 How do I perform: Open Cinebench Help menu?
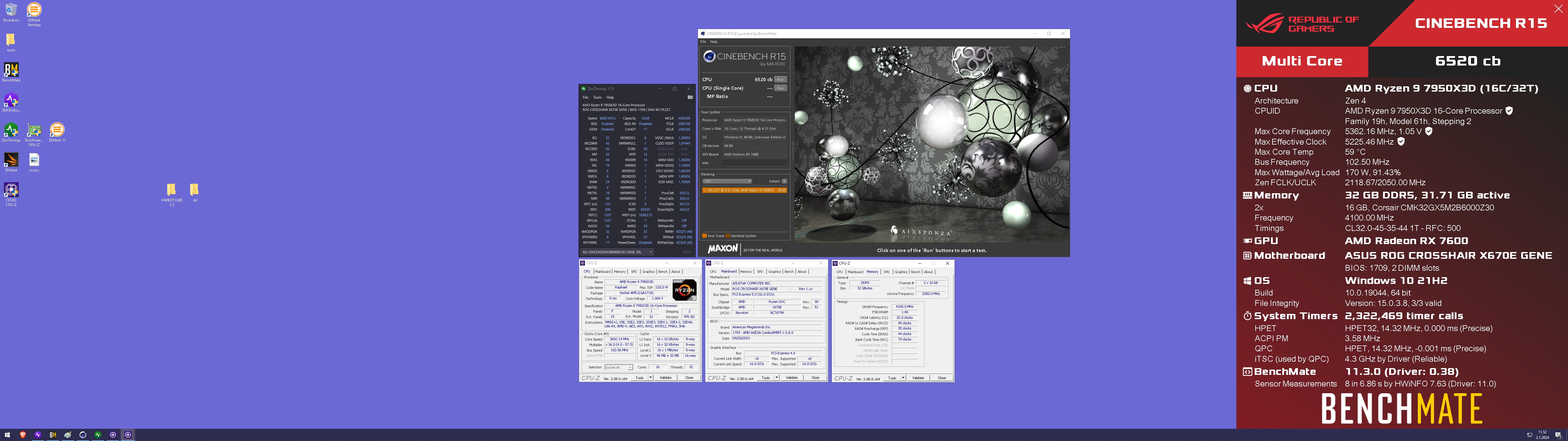(714, 42)
